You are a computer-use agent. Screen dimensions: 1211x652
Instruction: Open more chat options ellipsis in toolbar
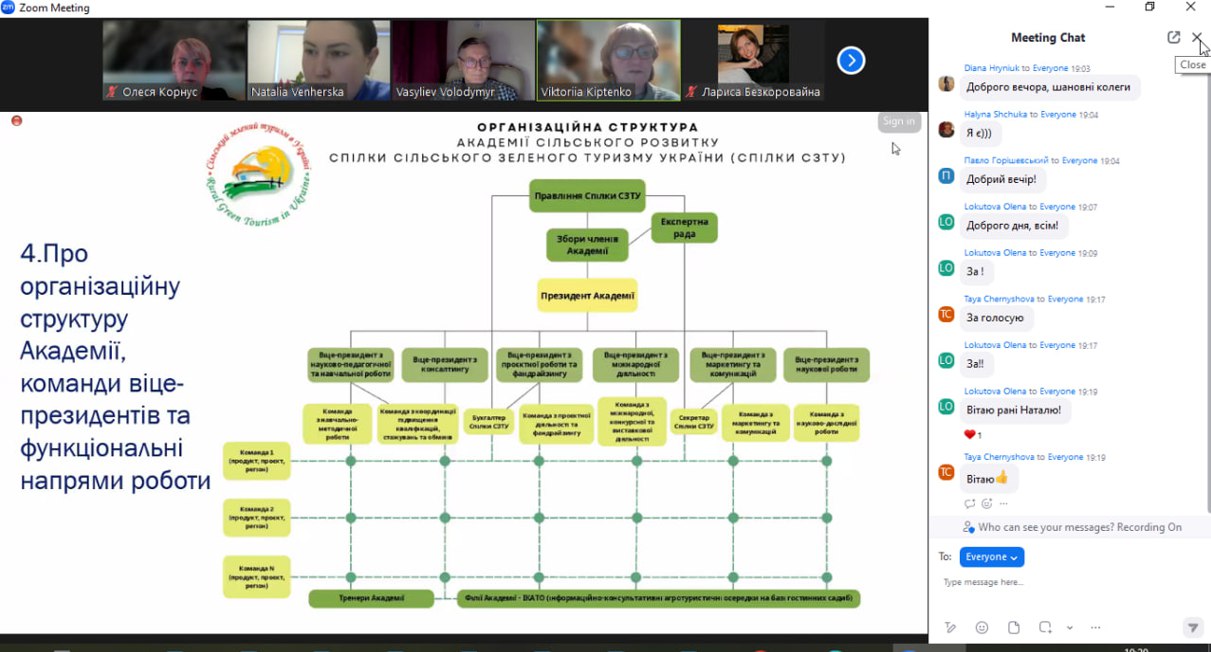[1096, 627]
